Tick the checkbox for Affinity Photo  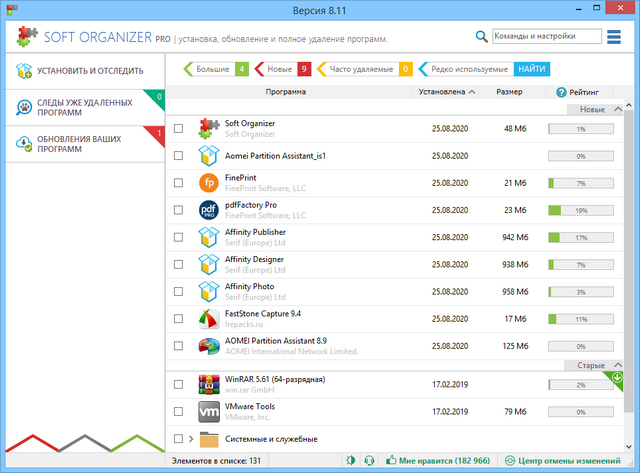[x=178, y=292]
